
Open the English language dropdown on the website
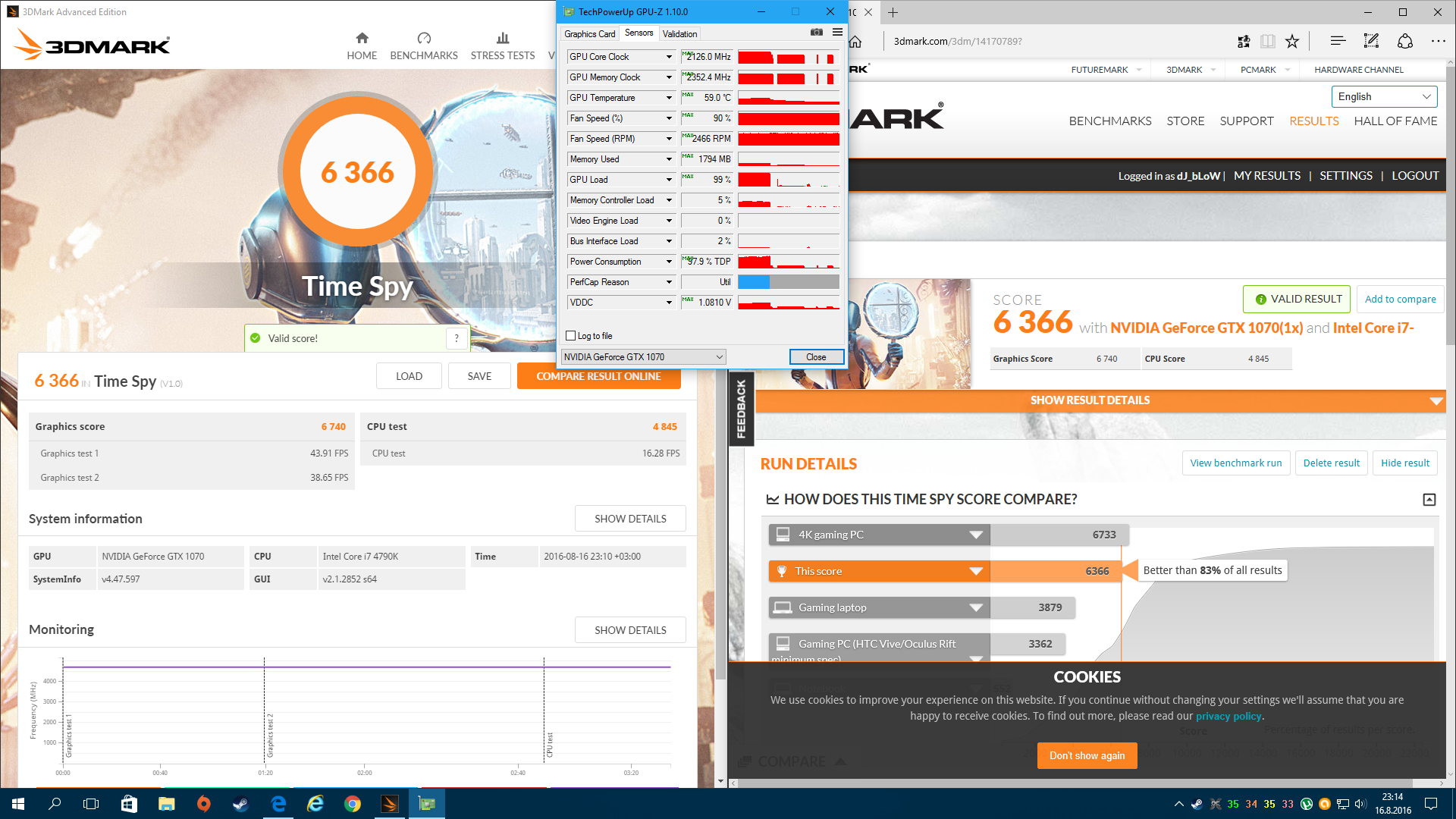tap(1385, 96)
